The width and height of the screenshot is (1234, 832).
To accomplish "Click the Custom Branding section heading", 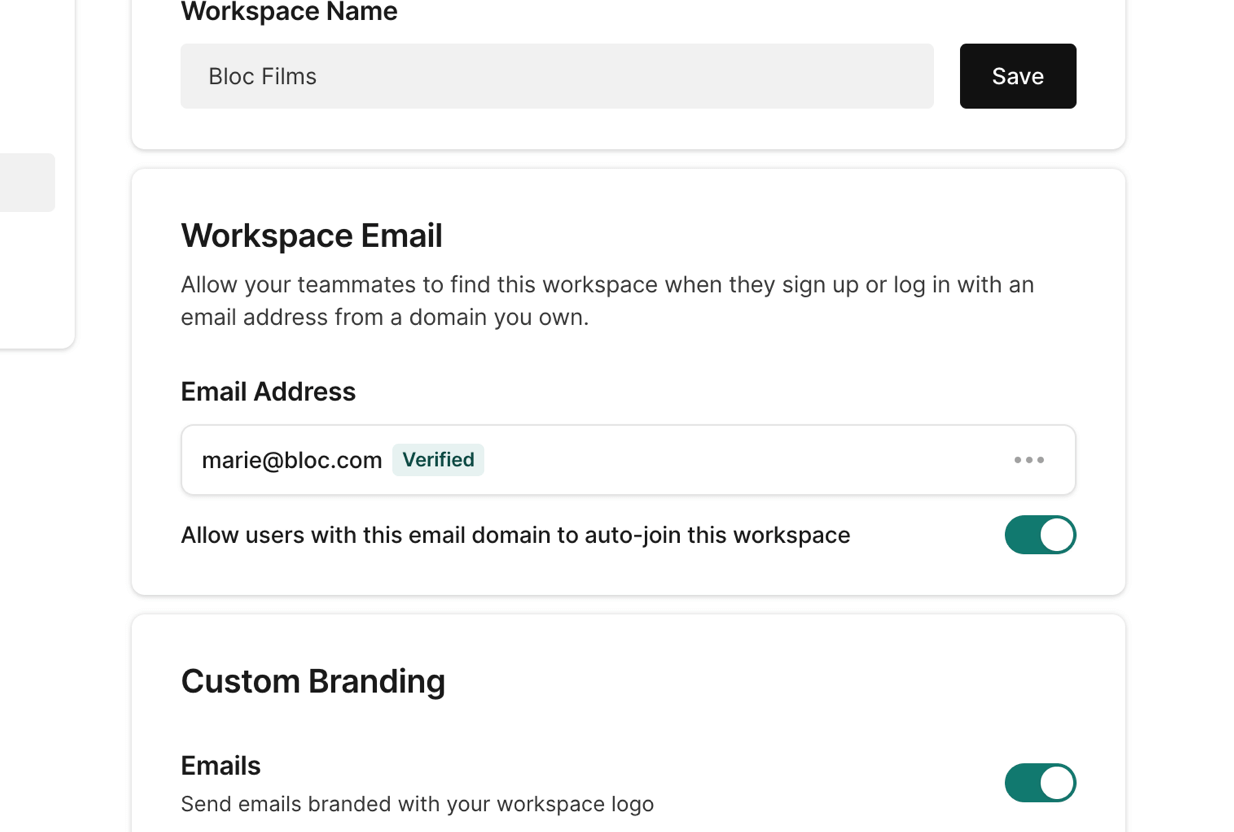I will pos(312,681).
